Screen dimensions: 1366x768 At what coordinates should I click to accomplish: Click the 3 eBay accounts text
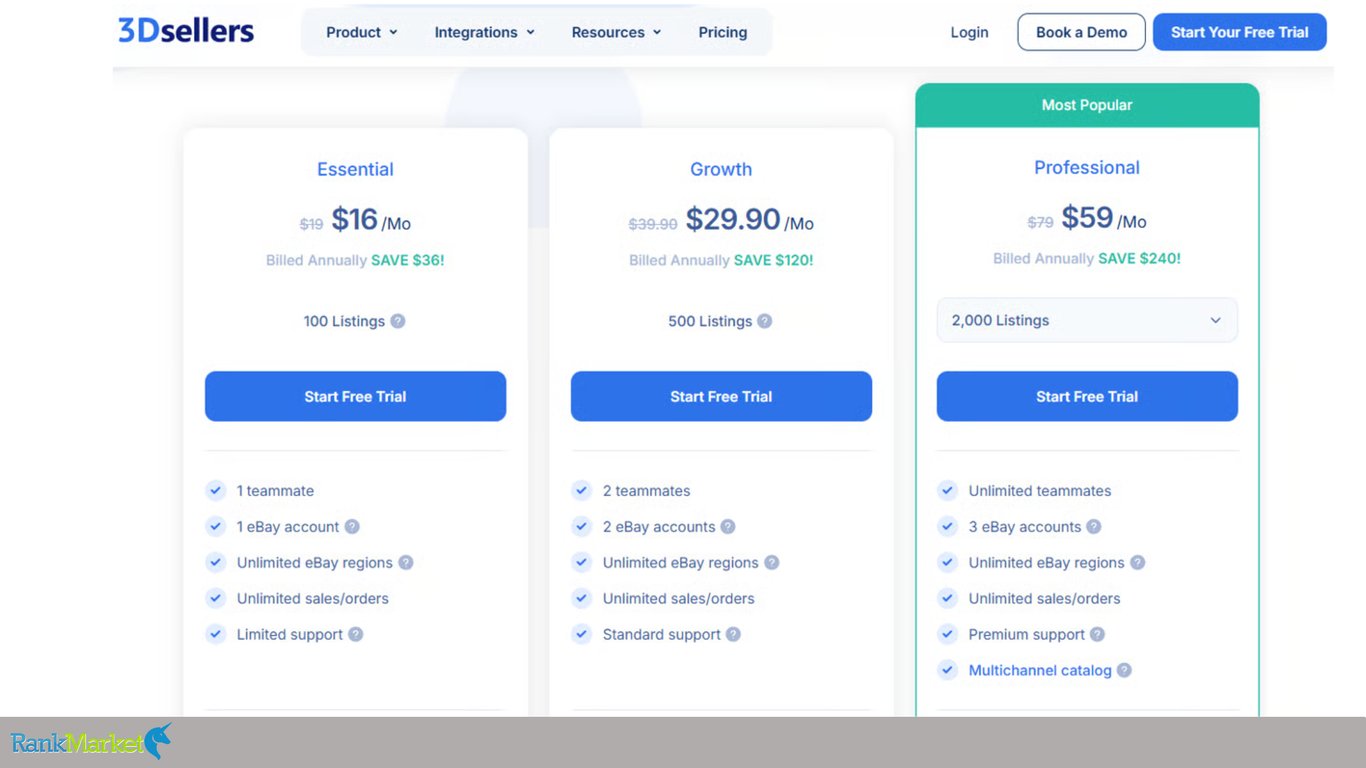point(1025,527)
